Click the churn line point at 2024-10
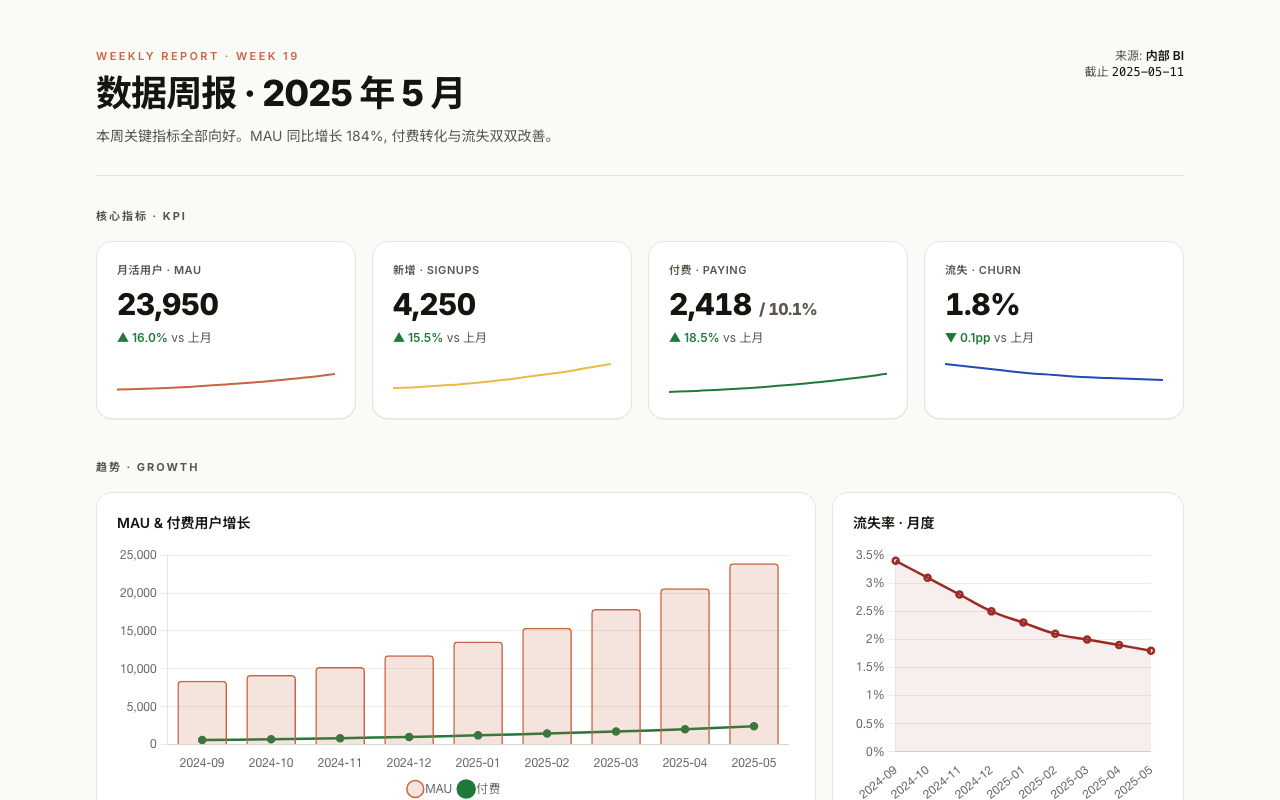The height and width of the screenshot is (800, 1280). point(927,578)
